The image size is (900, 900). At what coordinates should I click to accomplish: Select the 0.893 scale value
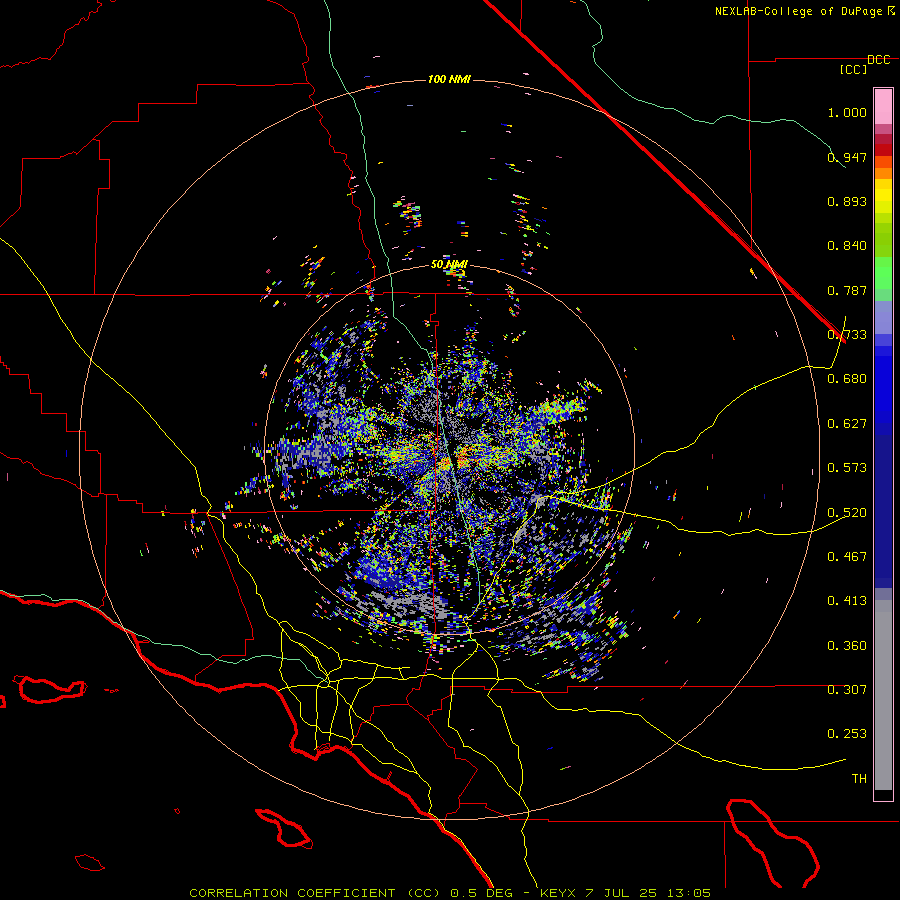coord(847,201)
